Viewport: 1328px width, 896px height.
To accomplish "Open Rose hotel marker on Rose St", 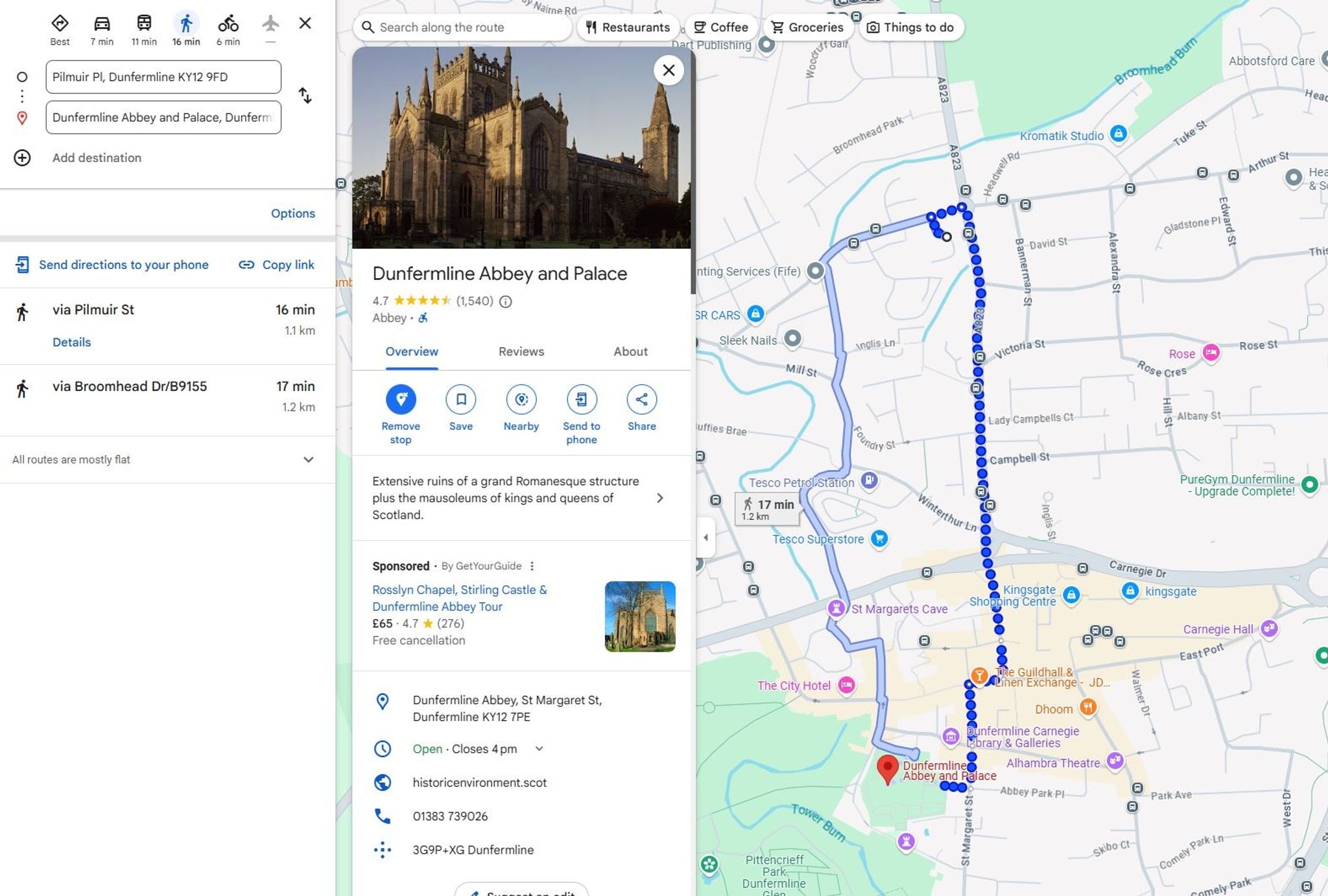I will 1211,353.
